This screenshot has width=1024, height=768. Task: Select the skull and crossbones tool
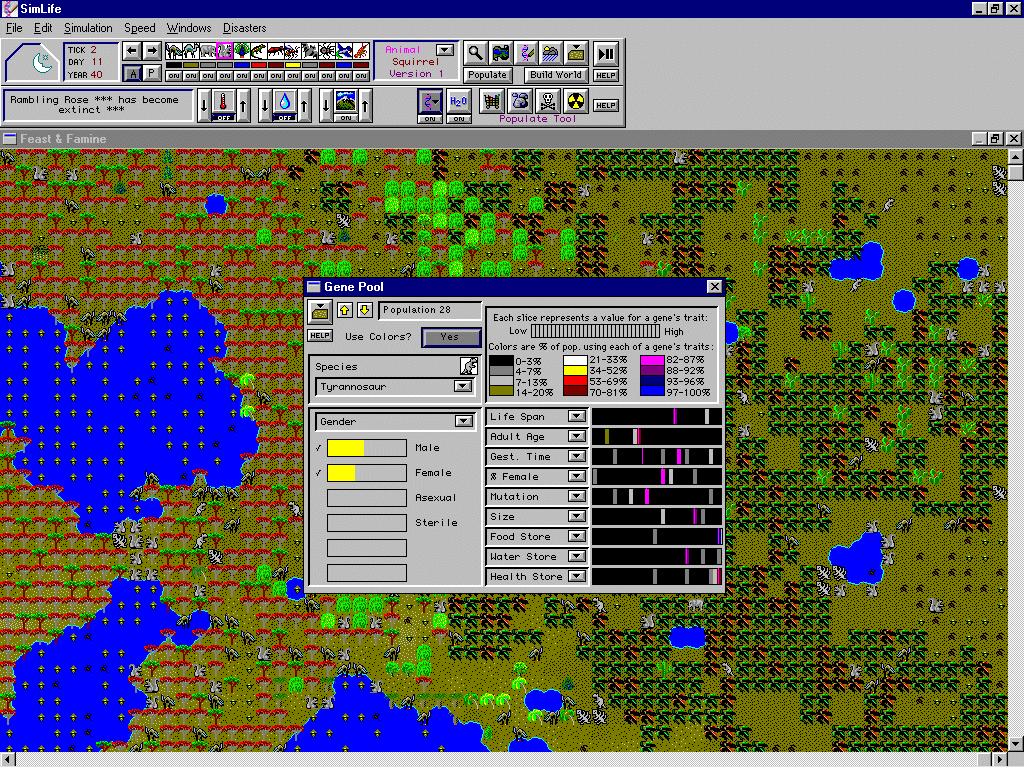pyautogui.click(x=548, y=101)
